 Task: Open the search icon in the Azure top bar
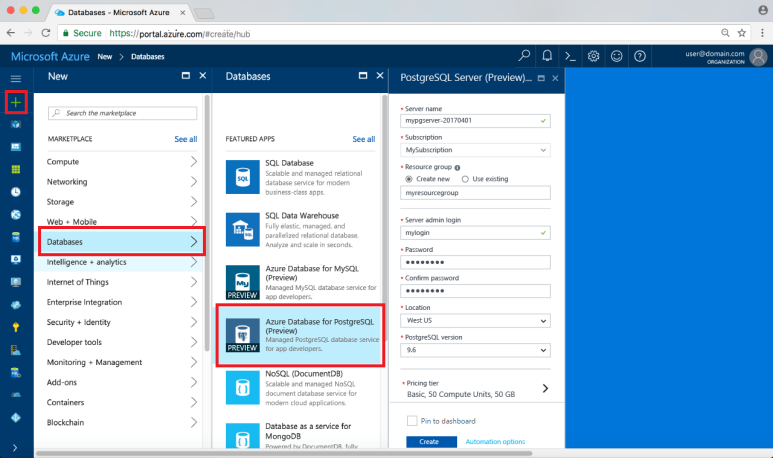point(524,56)
